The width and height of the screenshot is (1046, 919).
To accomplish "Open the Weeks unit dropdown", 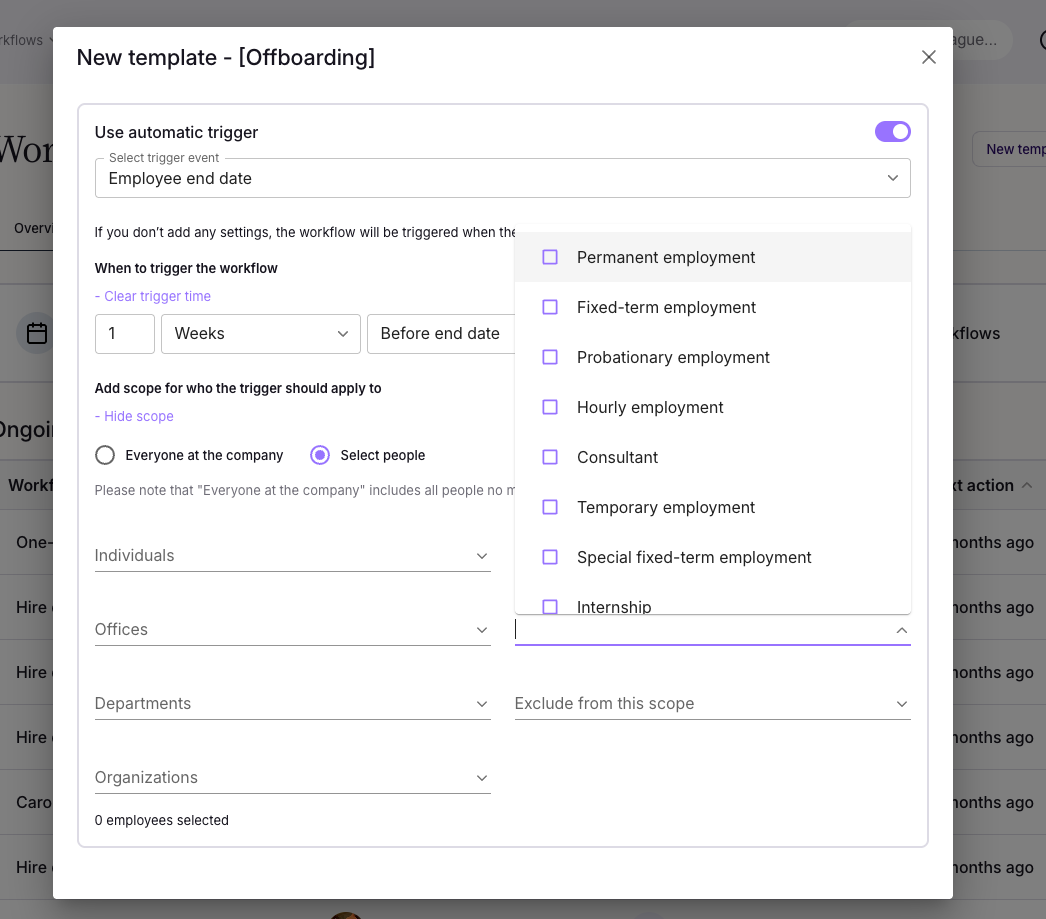I will 260,334.
